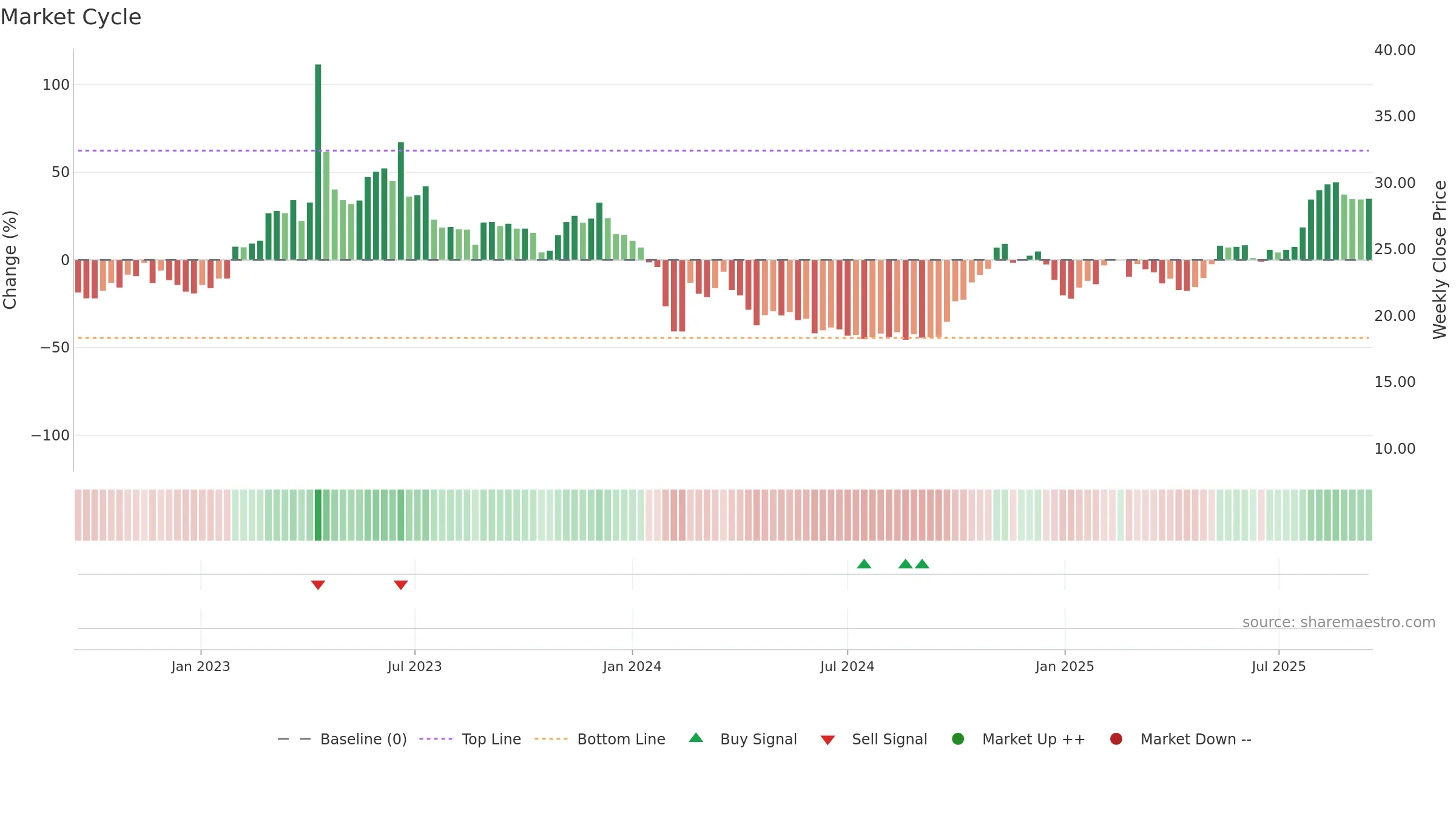Click the Jul 2024 axis label
This screenshot has width=1456, height=819.
pos(848,667)
